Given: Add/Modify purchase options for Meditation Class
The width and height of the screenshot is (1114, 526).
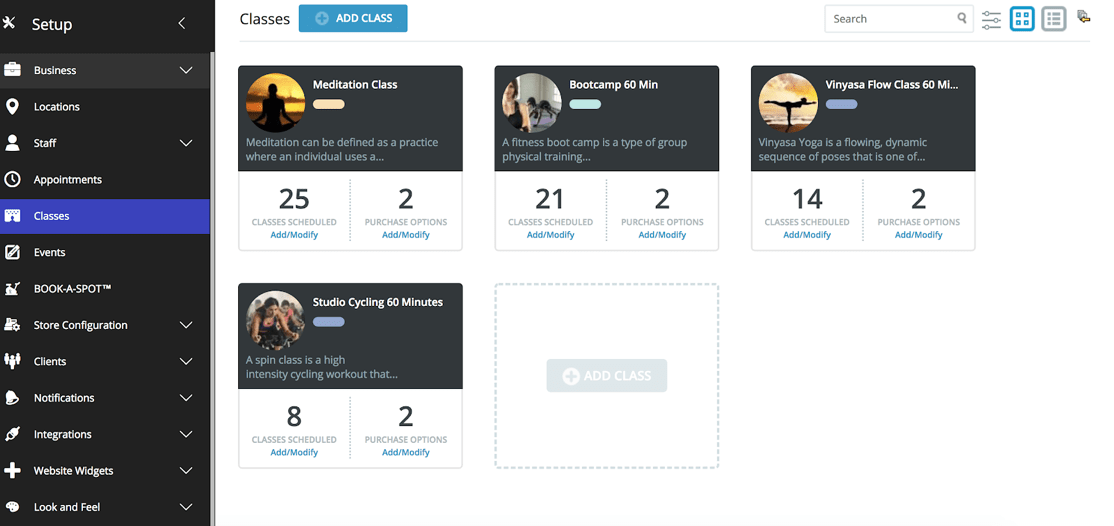Looking at the screenshot, I should click(406, 235).
